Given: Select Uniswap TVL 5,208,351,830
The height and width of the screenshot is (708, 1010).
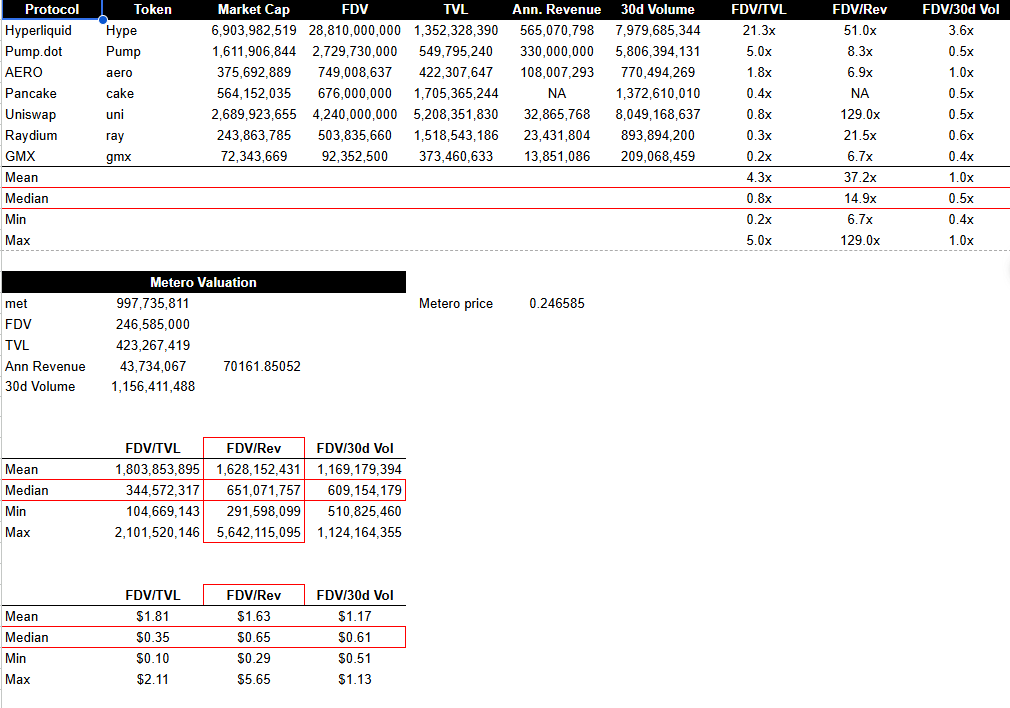Looking at the screenshot, I should pyautogui.click(x=456, y=115).
